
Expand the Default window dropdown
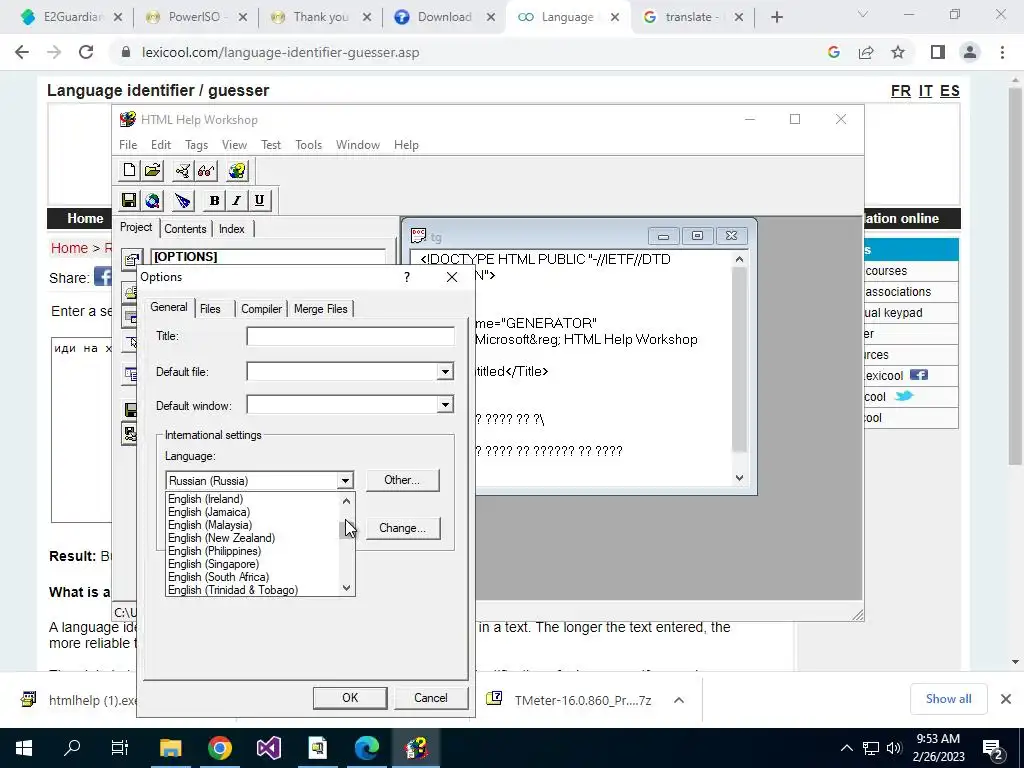[x=445, y=405]
